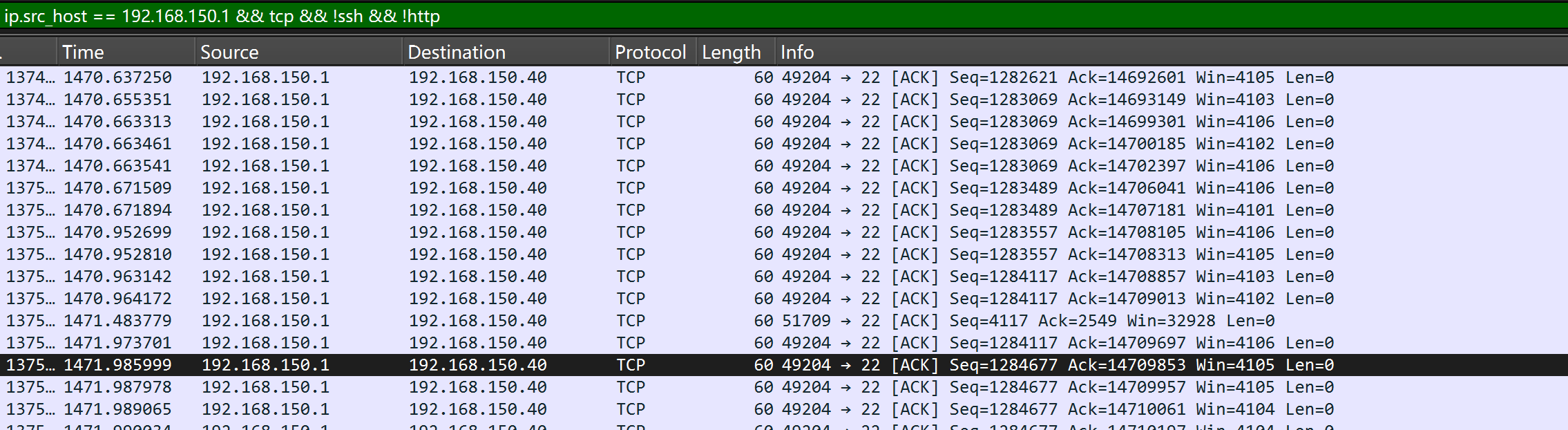Sort packets by Source column header
This screenshot has width=1568, height=430.
298,52
